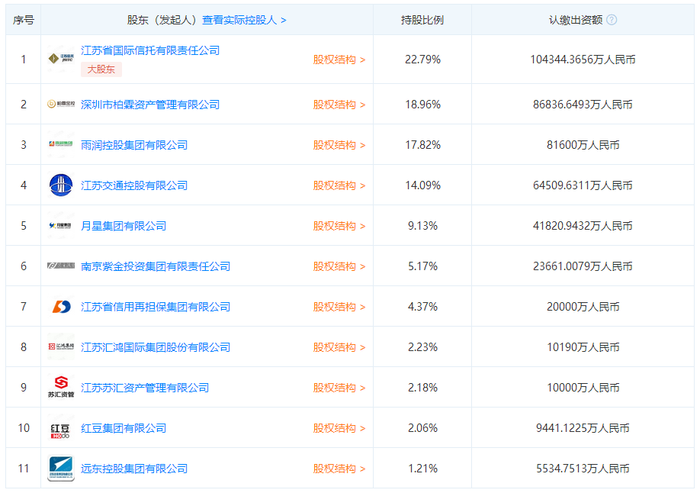Expand 股权结构 for 江苏省国际信托有限责任公司
The image size is (700, 493).
click(x=339, y=59)
